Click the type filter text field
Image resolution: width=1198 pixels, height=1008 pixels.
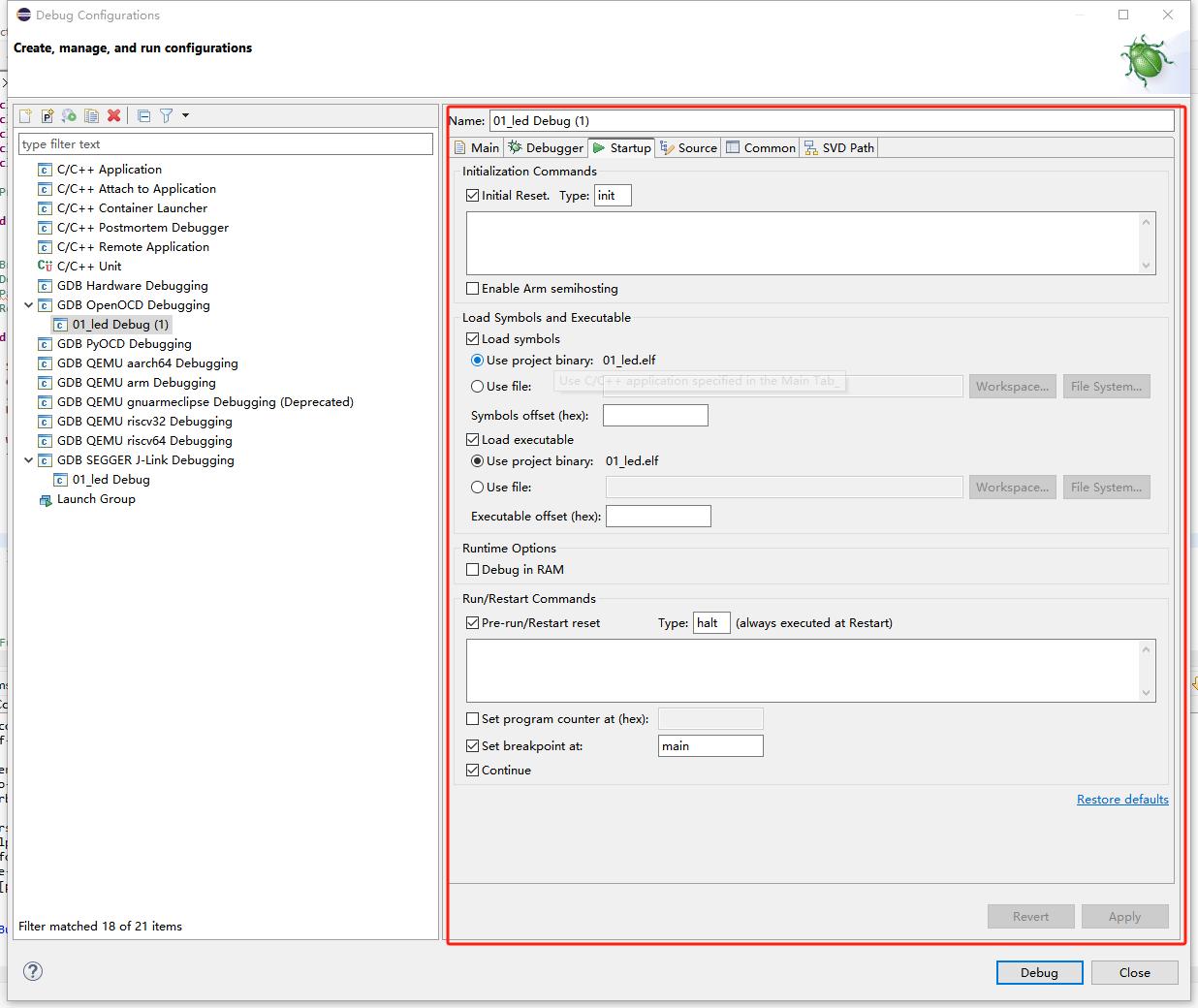pyautogui.click(x=226, y=143)
